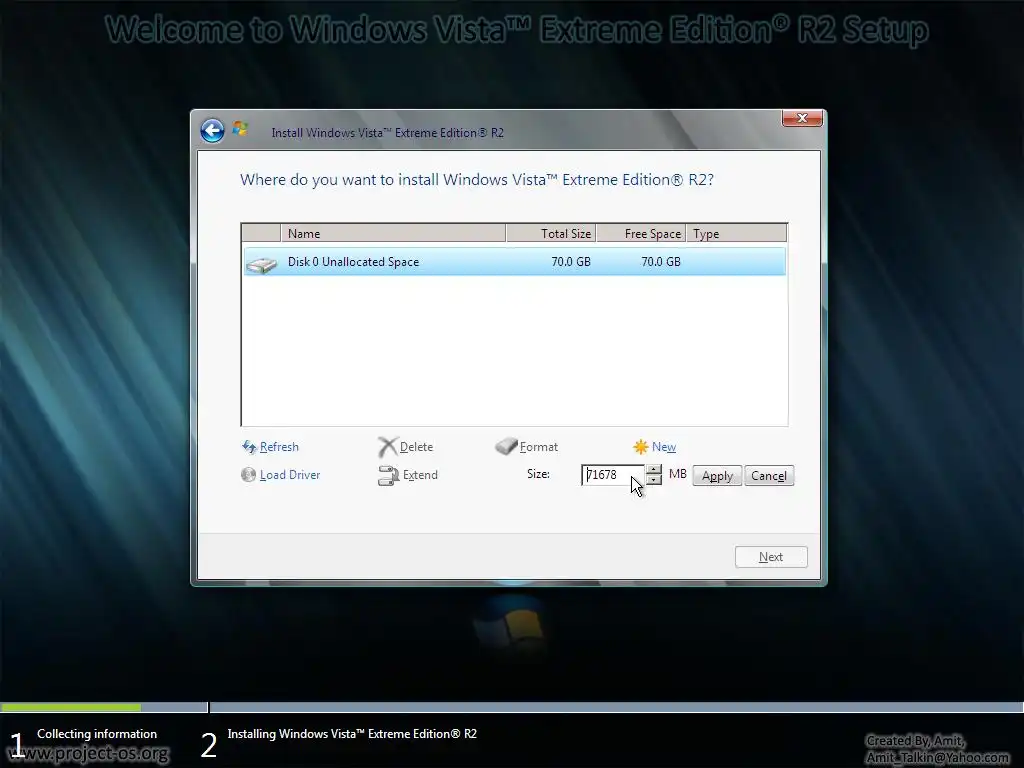Image resolution: width=1024 pixels, height=768 pixels.
Task: Decrease size with the down spinner arrow
Action: click(654, 480)
